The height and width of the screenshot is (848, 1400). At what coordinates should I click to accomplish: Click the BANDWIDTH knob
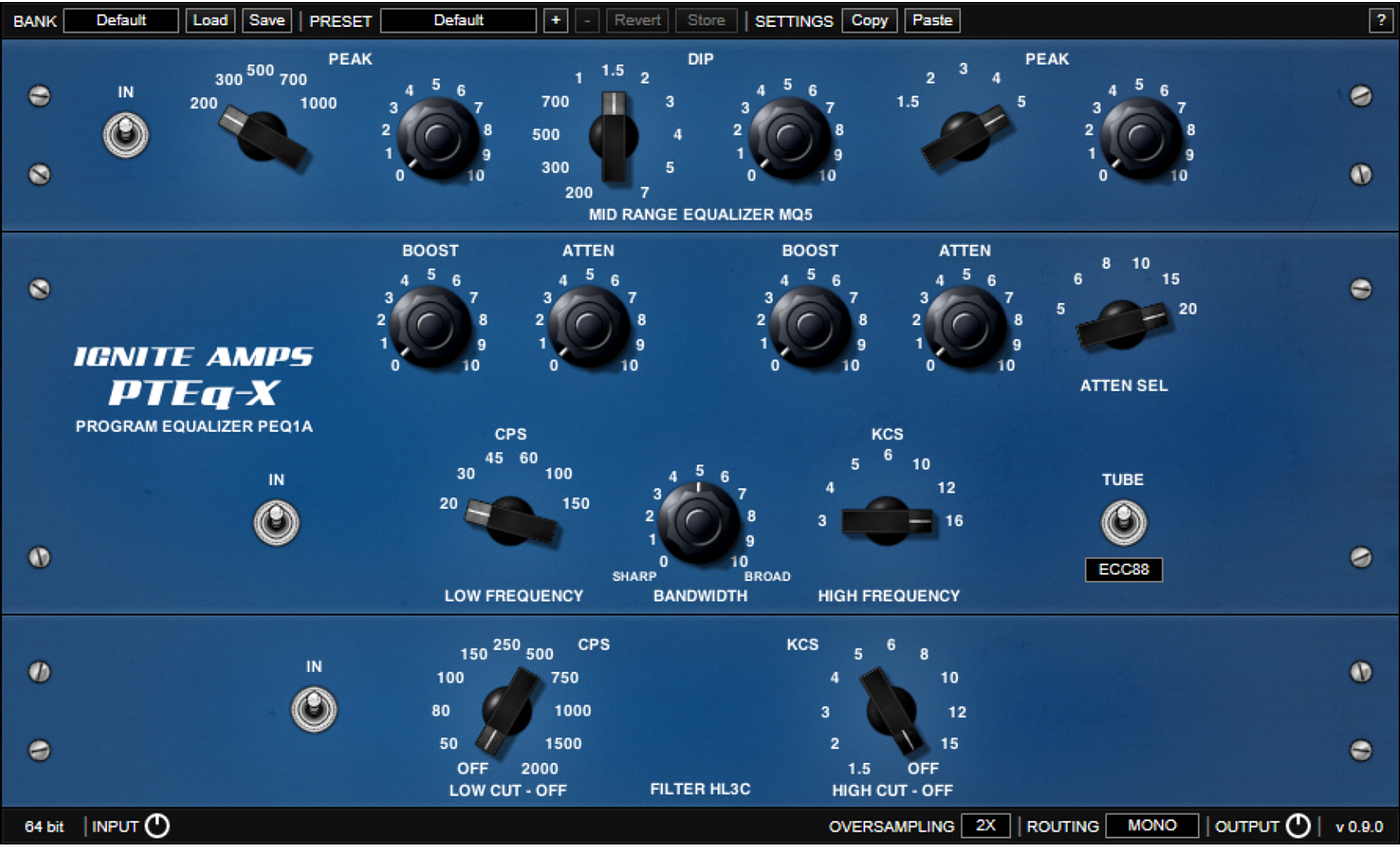(699, 522)
